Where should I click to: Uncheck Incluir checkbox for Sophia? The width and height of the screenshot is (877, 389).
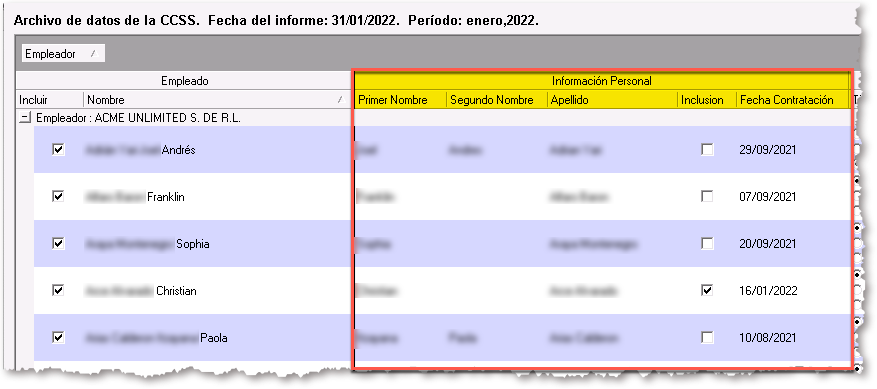(x=58, y=243)
